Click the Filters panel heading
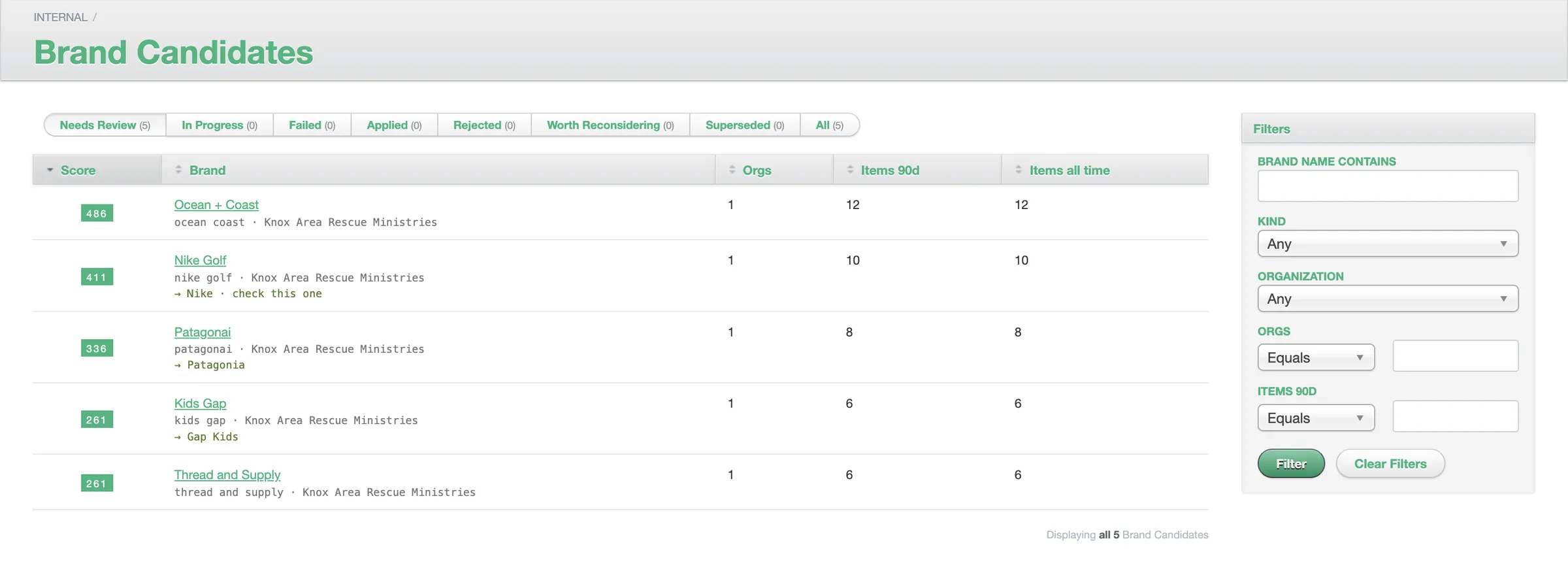The image size is (1568, 588). 1271,129
